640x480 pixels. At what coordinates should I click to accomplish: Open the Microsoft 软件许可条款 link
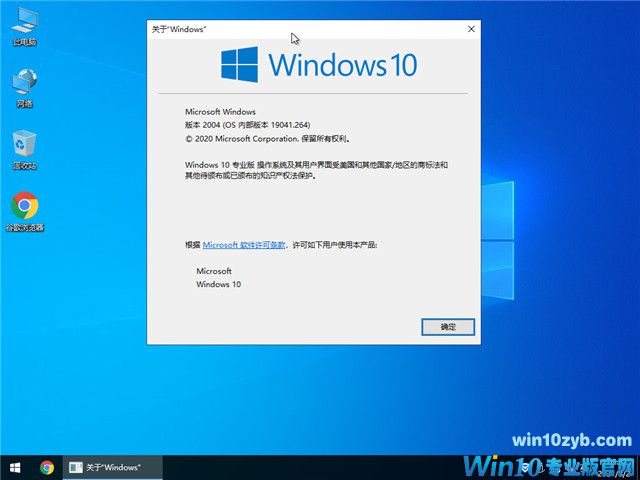coord(245,244)
